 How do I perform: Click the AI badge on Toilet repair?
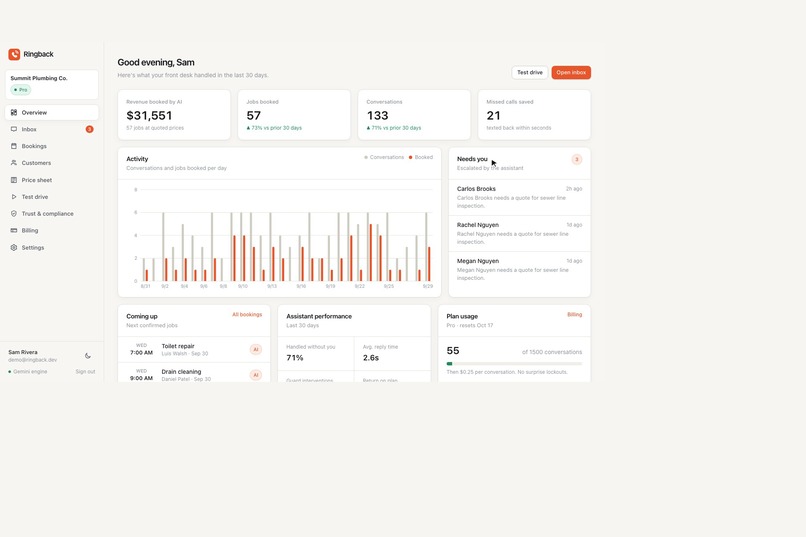[x=255, y=349]
